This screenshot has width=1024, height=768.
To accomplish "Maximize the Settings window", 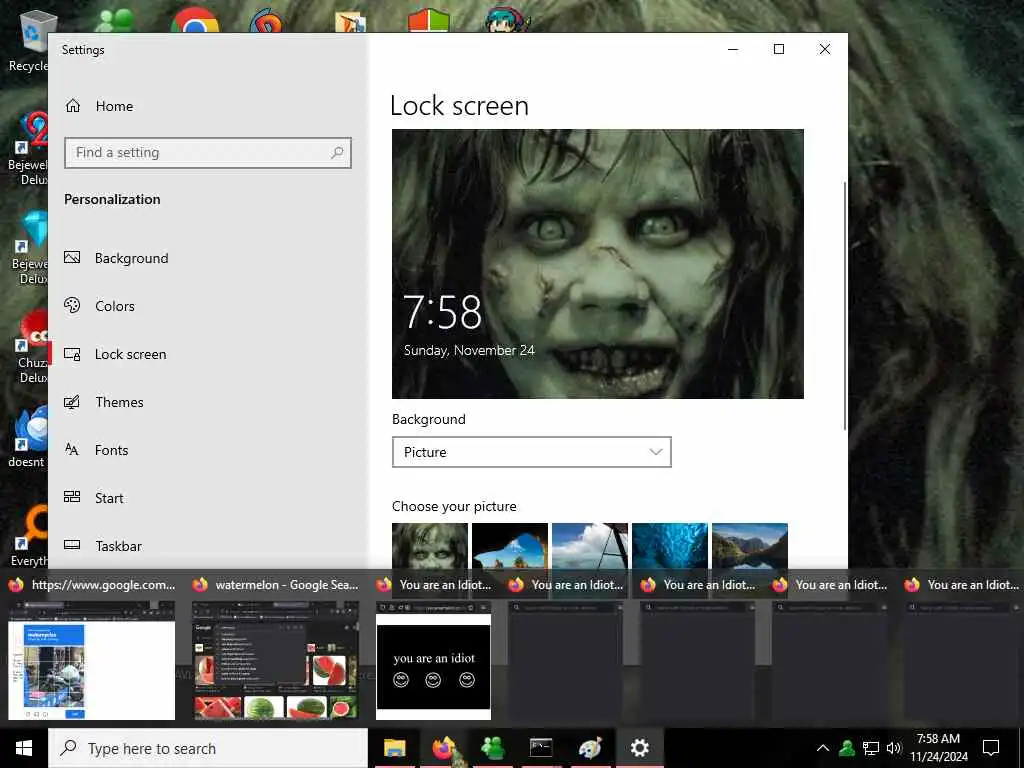I will coord(779,50).
